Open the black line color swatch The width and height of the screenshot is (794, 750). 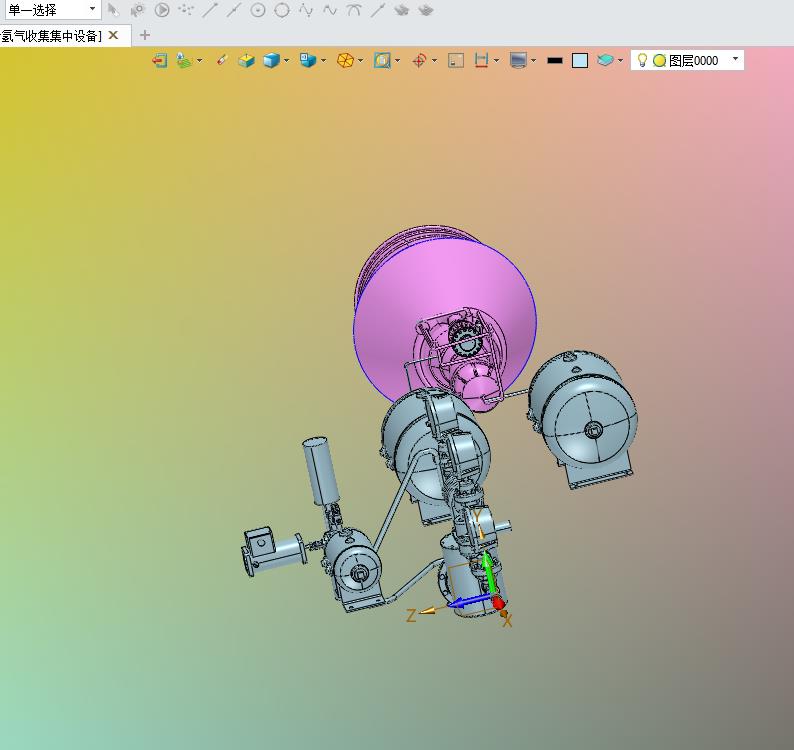[555, 61]
